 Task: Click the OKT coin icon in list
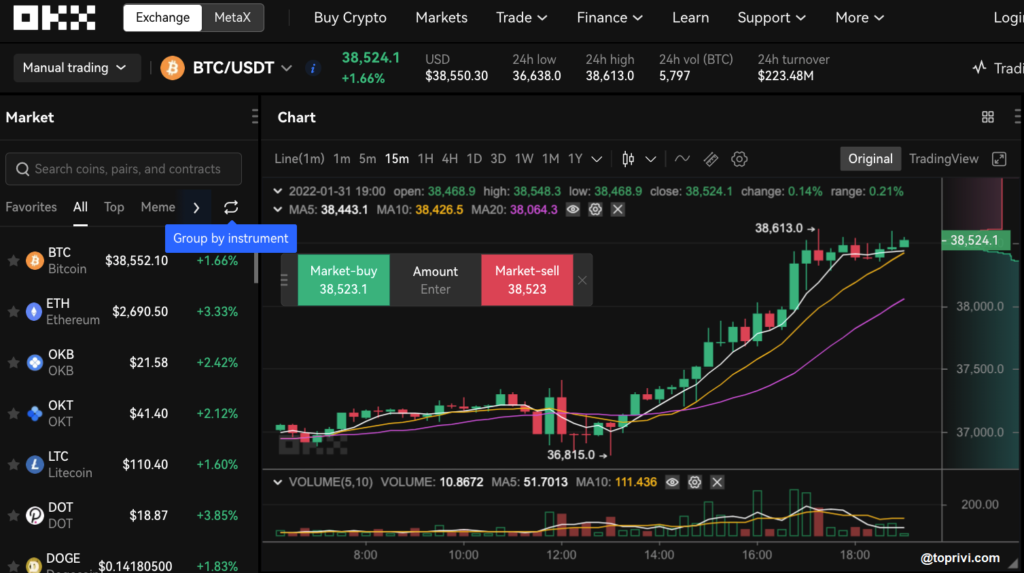[34, 414]
